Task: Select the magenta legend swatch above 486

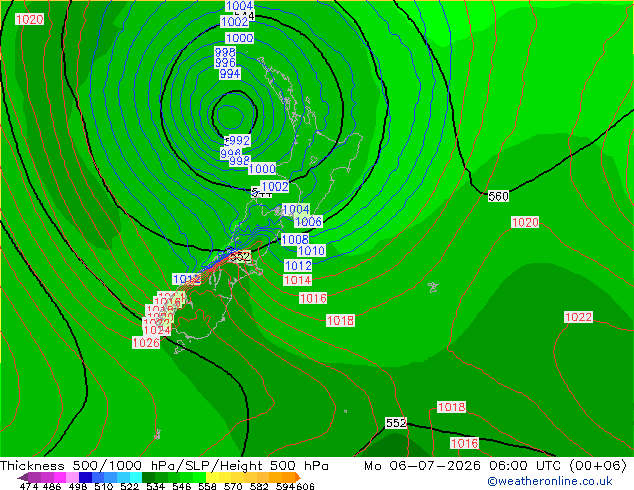Action: [x=60, y=477]
